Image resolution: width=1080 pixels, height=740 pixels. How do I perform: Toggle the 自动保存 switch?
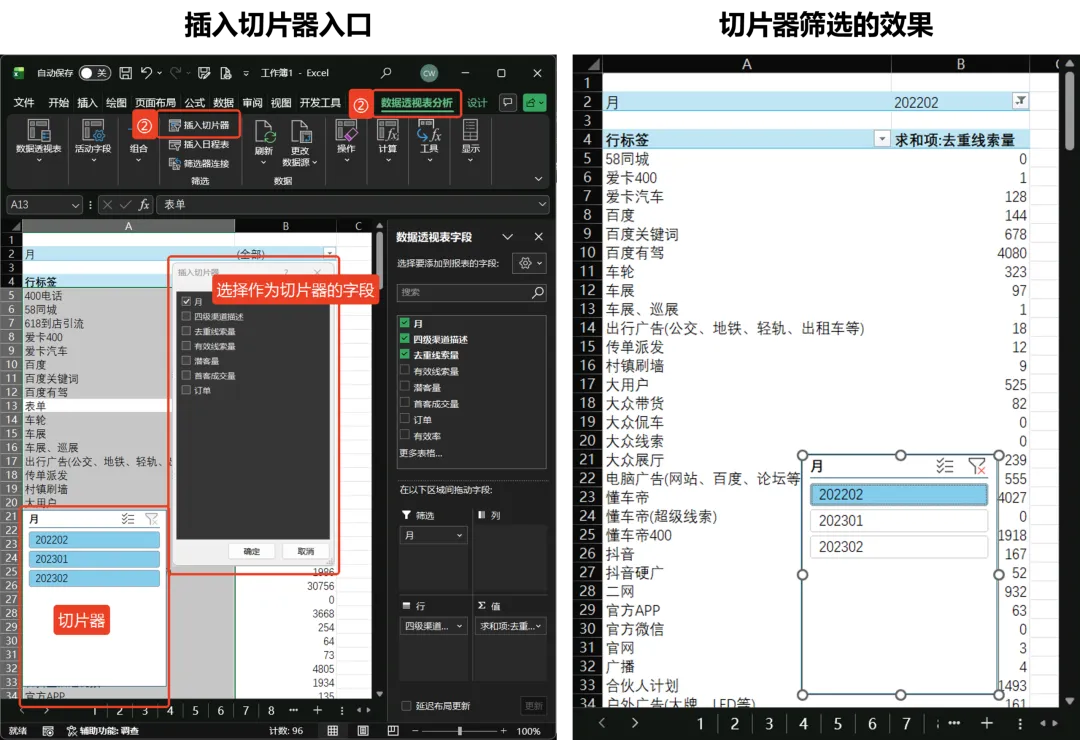point(94,73)
